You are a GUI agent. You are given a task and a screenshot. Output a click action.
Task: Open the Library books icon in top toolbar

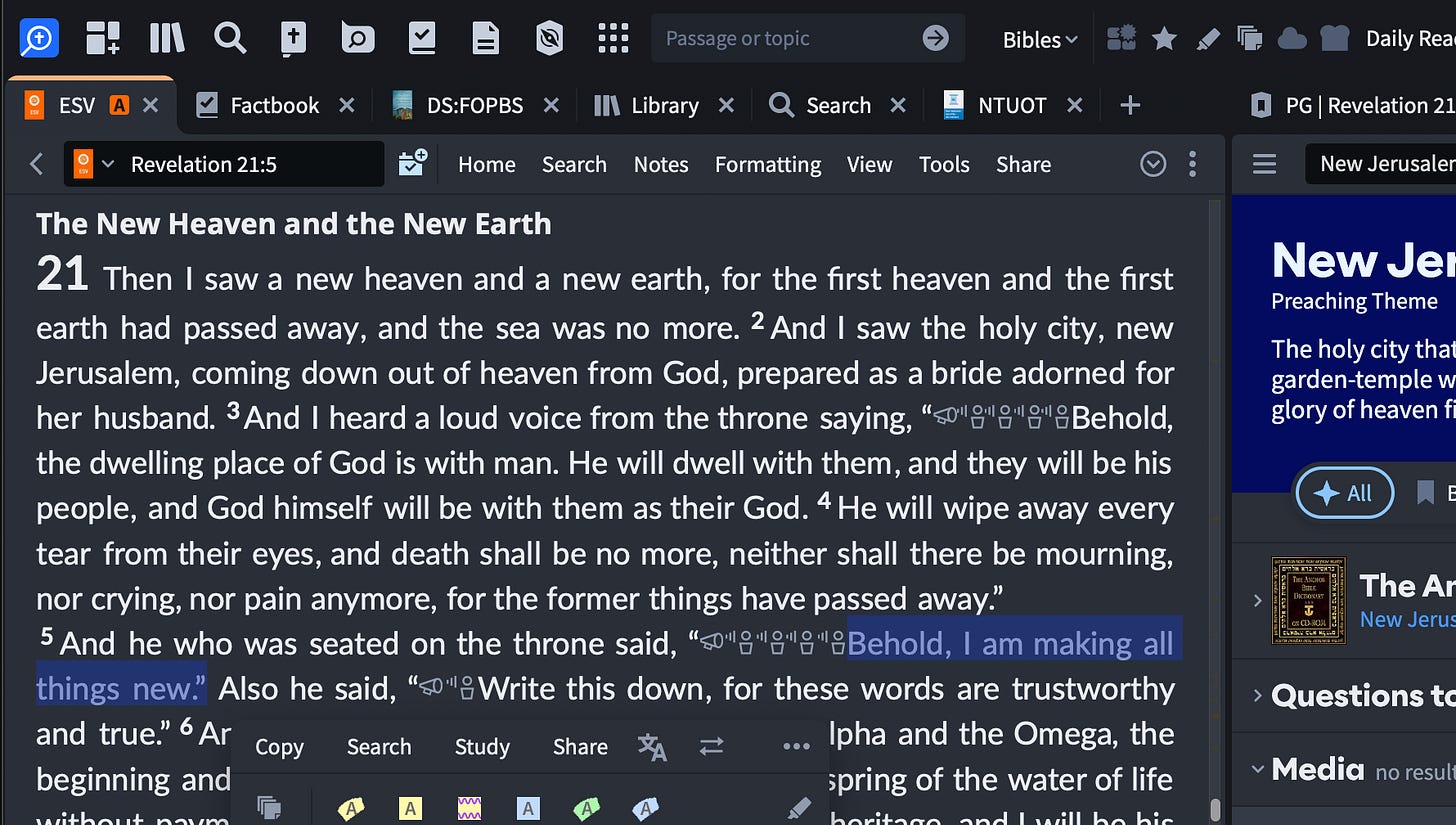click(x=167, y=38)
